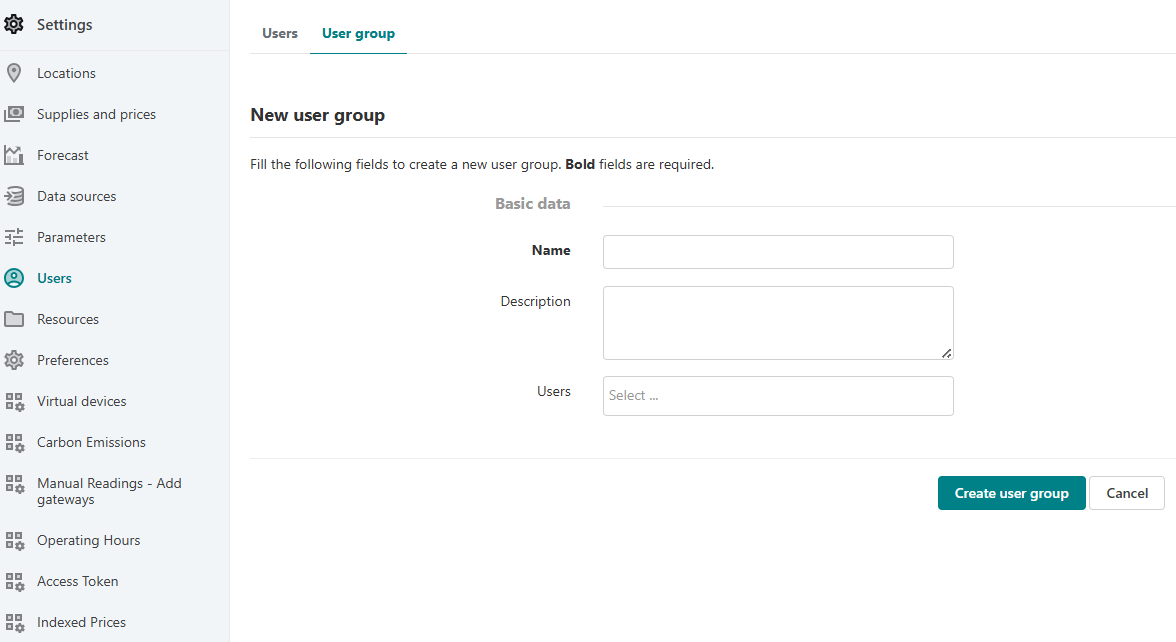Open the Virtual devices widget icon
The height and width of the screenshot is (642, 1176).
point(14,401)
